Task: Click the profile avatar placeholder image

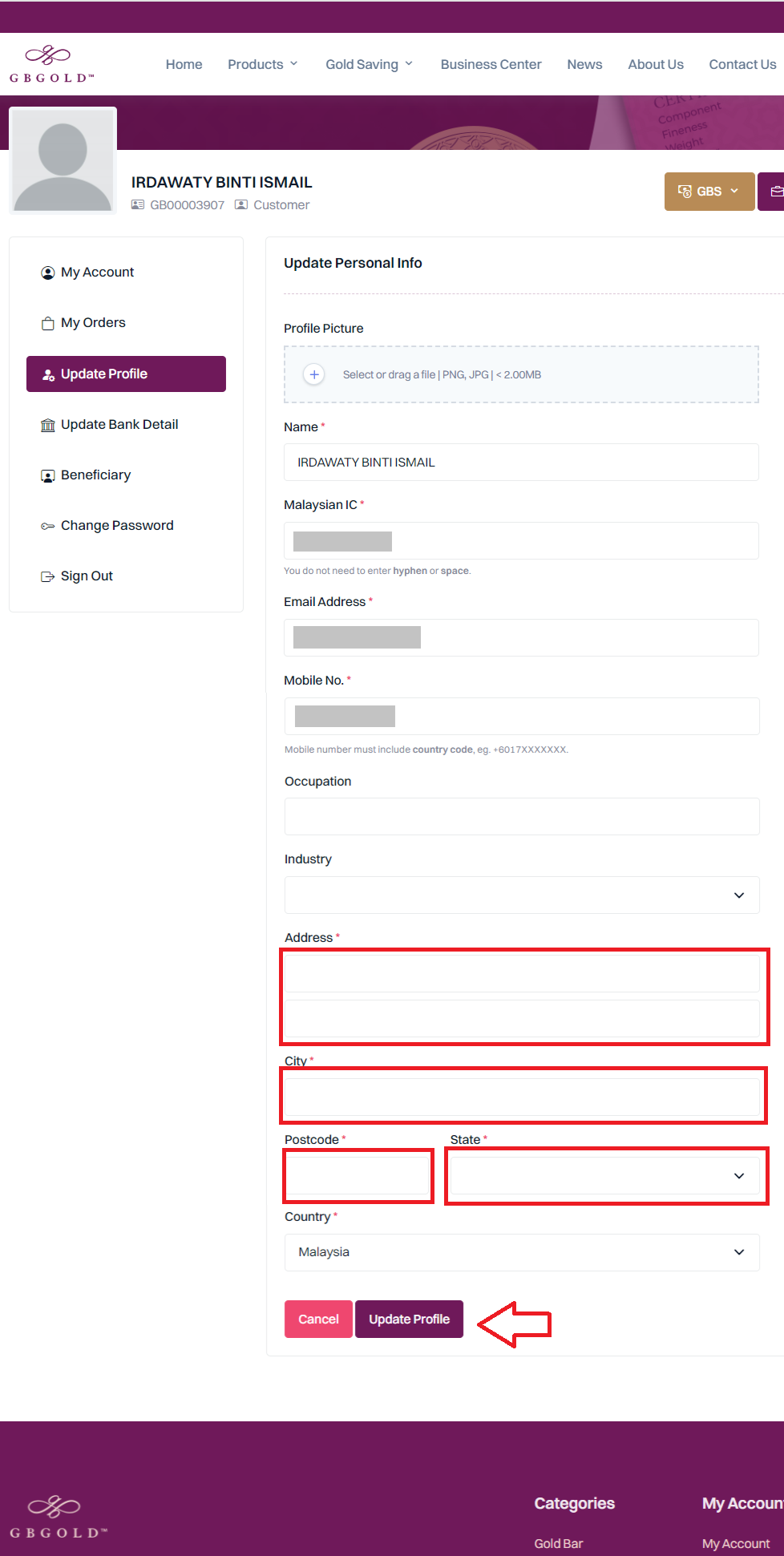Action: pyautogui.click(x=63, y=162)
